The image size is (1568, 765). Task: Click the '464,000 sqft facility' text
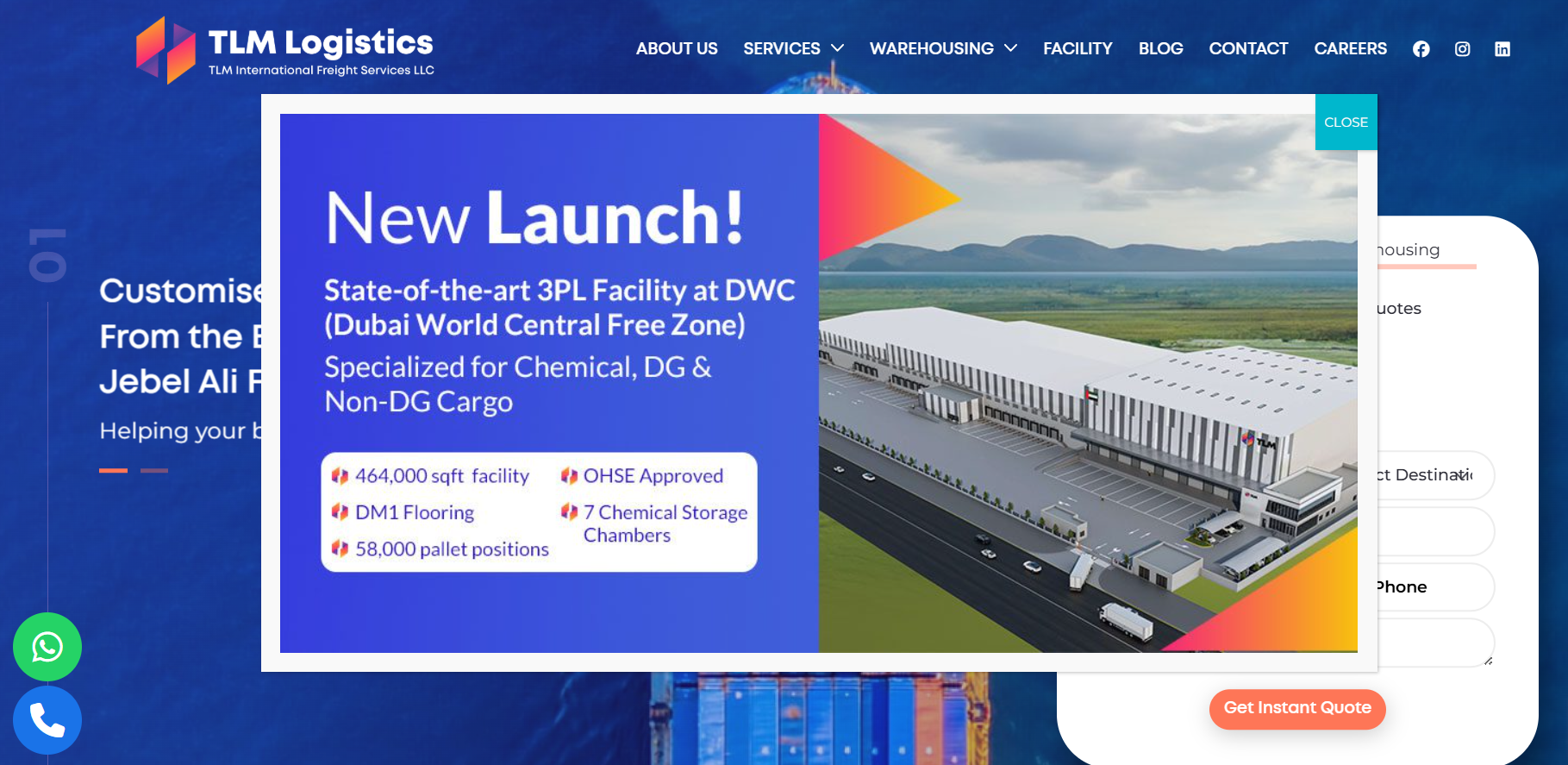[442, 476]
